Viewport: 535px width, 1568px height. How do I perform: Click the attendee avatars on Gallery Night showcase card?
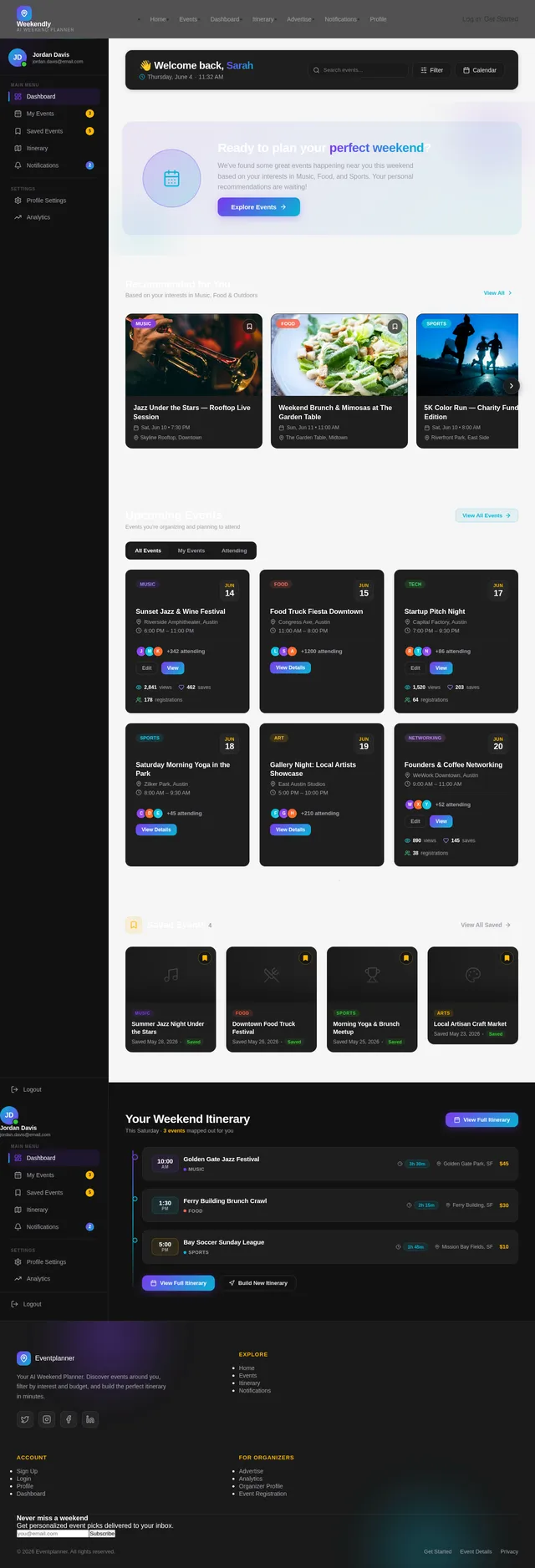(x=283, y=813)
